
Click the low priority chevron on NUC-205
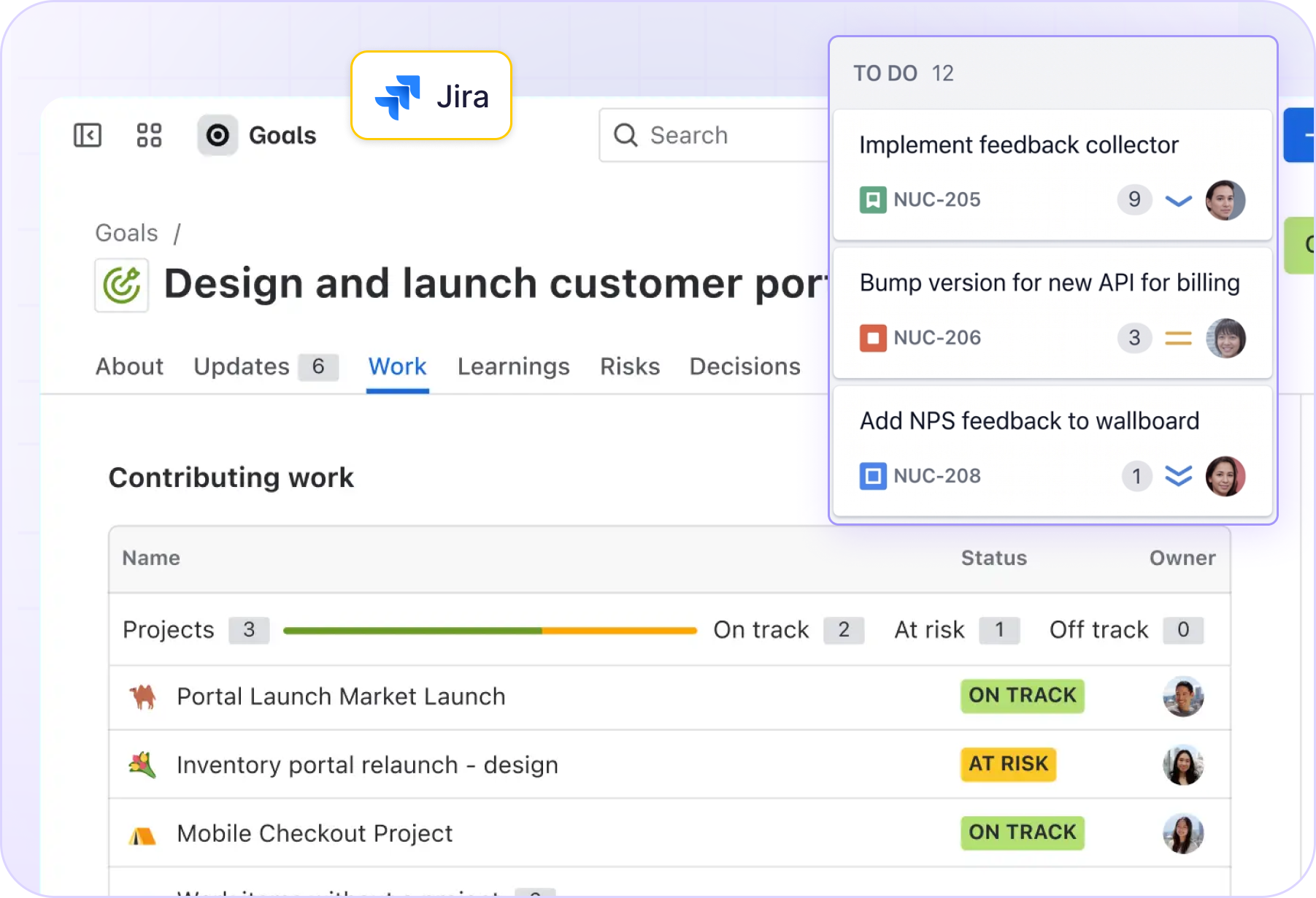click(x=1178, y=200)
